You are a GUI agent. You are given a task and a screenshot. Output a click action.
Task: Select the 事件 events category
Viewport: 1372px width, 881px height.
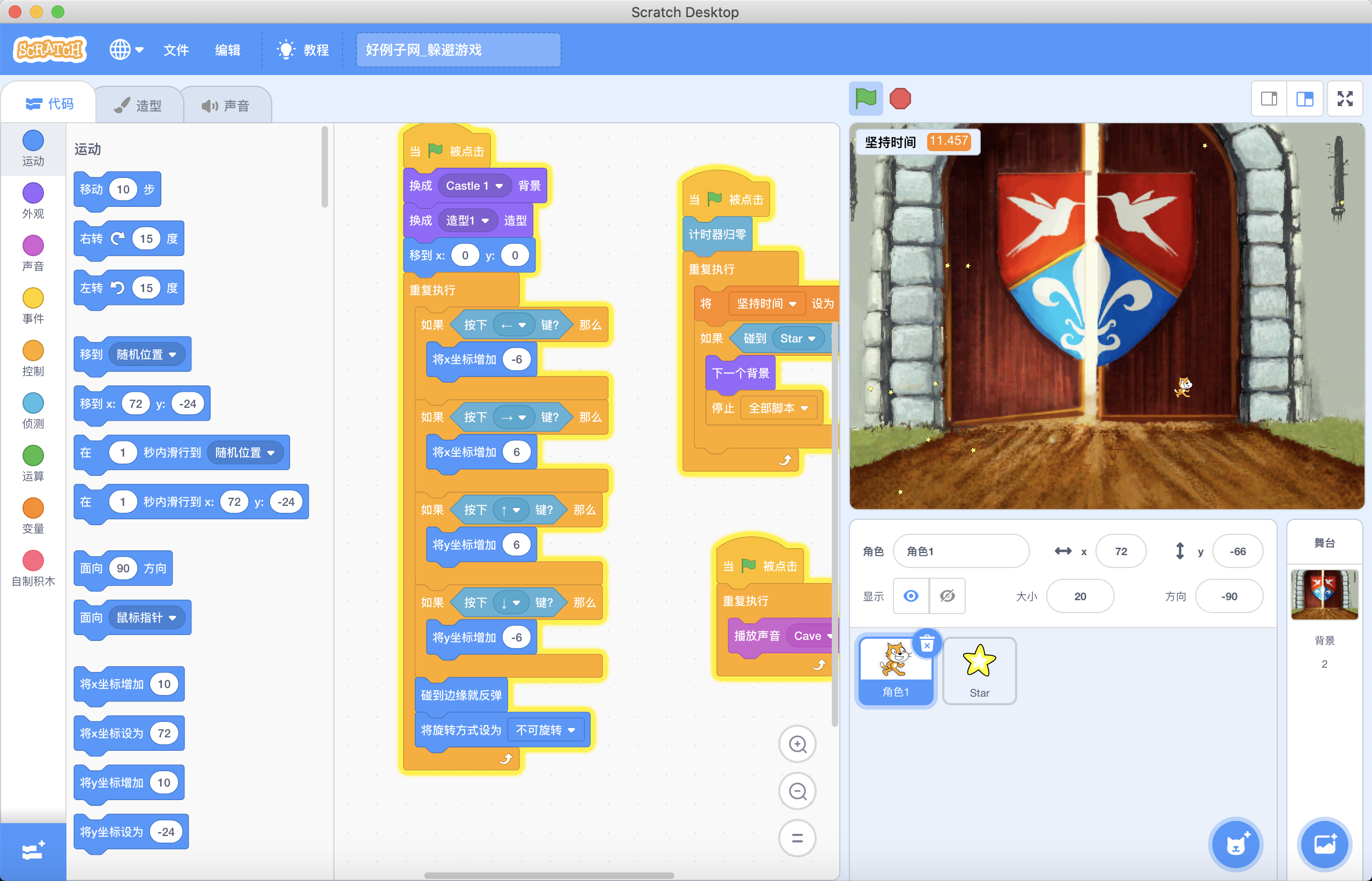[33, 307]
